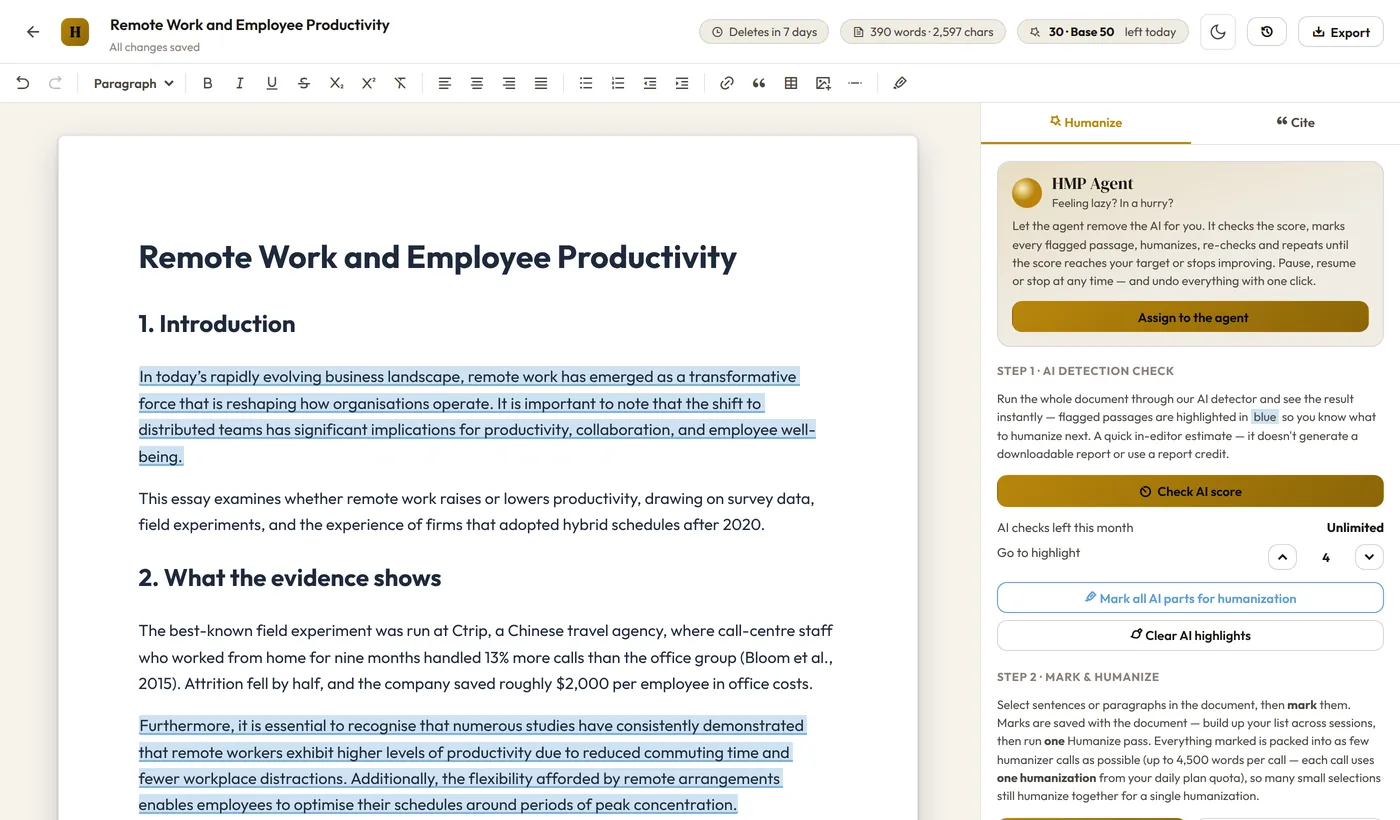The image size is (1400, 820).
Task: Toggle bold formatting
Action: [x=208, y=84]
